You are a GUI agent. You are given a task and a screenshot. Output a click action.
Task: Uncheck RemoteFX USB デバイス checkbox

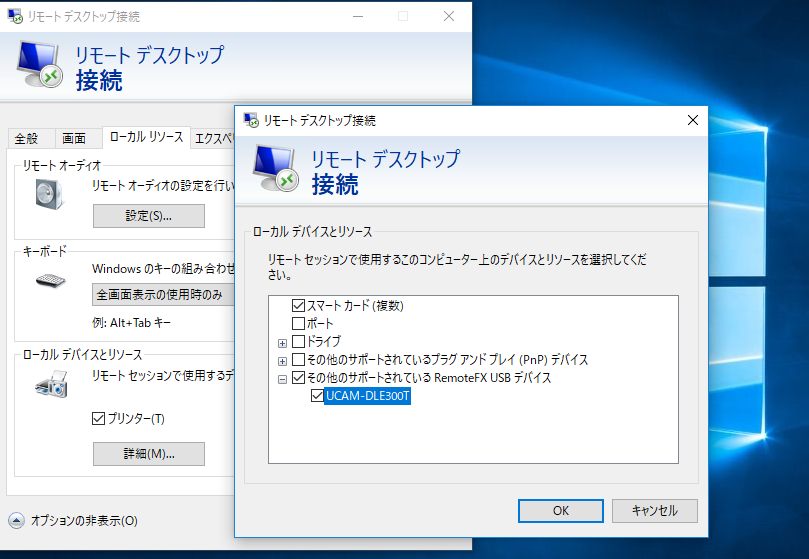[298, 378]
